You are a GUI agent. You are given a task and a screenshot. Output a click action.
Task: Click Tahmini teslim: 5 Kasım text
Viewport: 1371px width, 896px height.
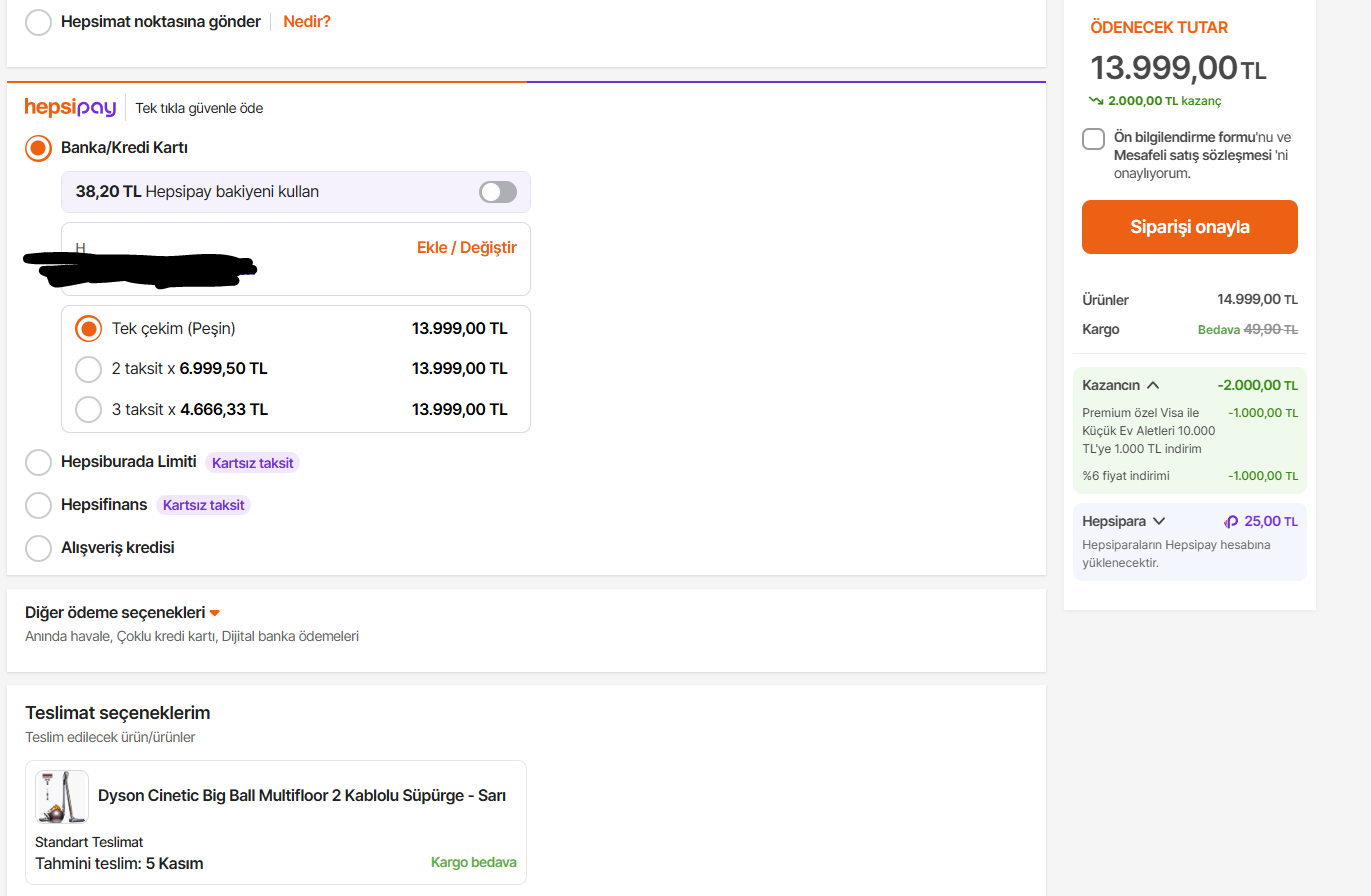coord(119,863)
